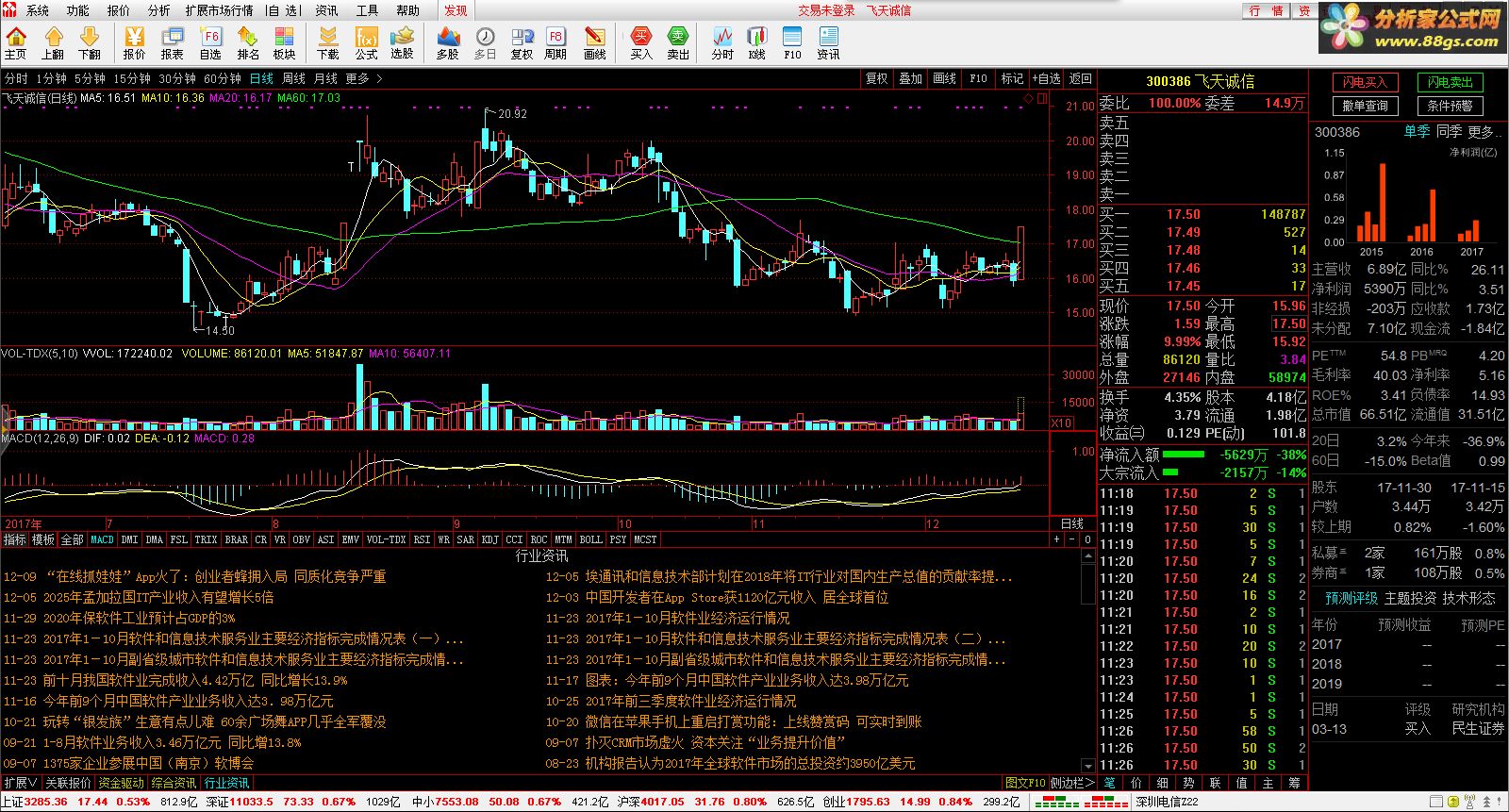Click the + zoom button on indicator bar
This screenshot has width=1509, height=812.
tap(1057, 540)
